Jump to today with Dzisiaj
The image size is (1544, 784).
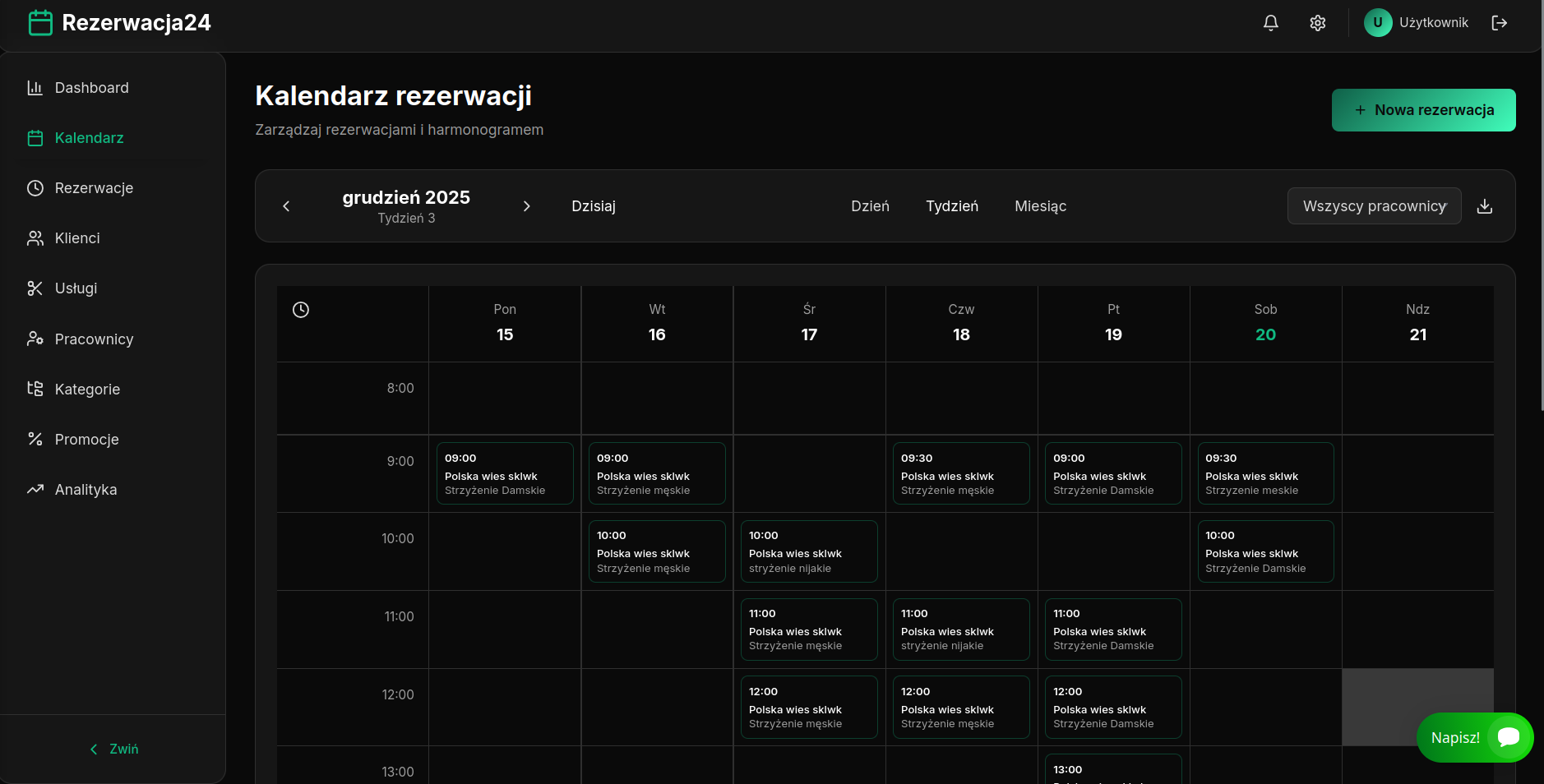[593, 206]
